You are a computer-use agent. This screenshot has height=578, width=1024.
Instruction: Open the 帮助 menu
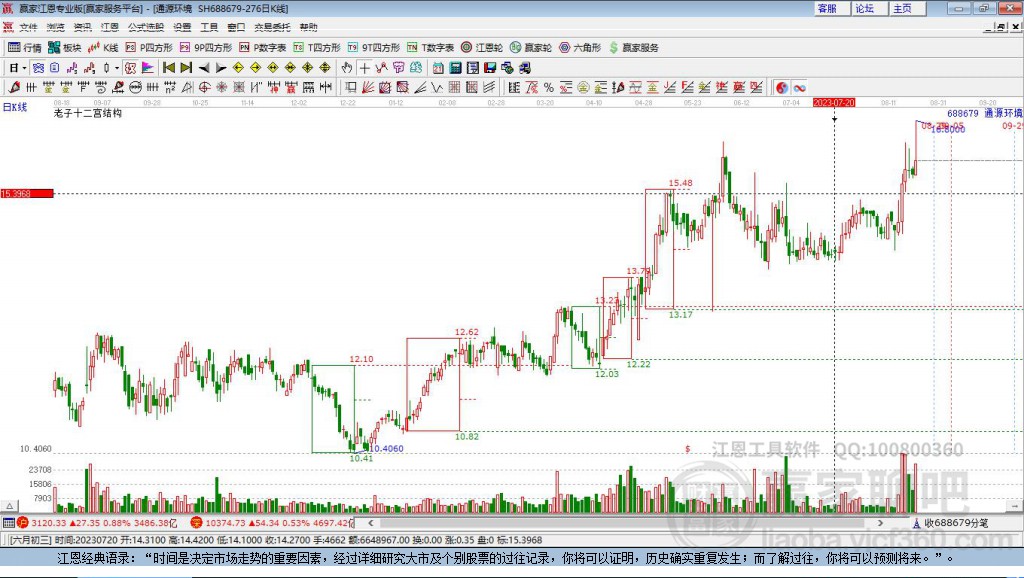tap(308, 27)
